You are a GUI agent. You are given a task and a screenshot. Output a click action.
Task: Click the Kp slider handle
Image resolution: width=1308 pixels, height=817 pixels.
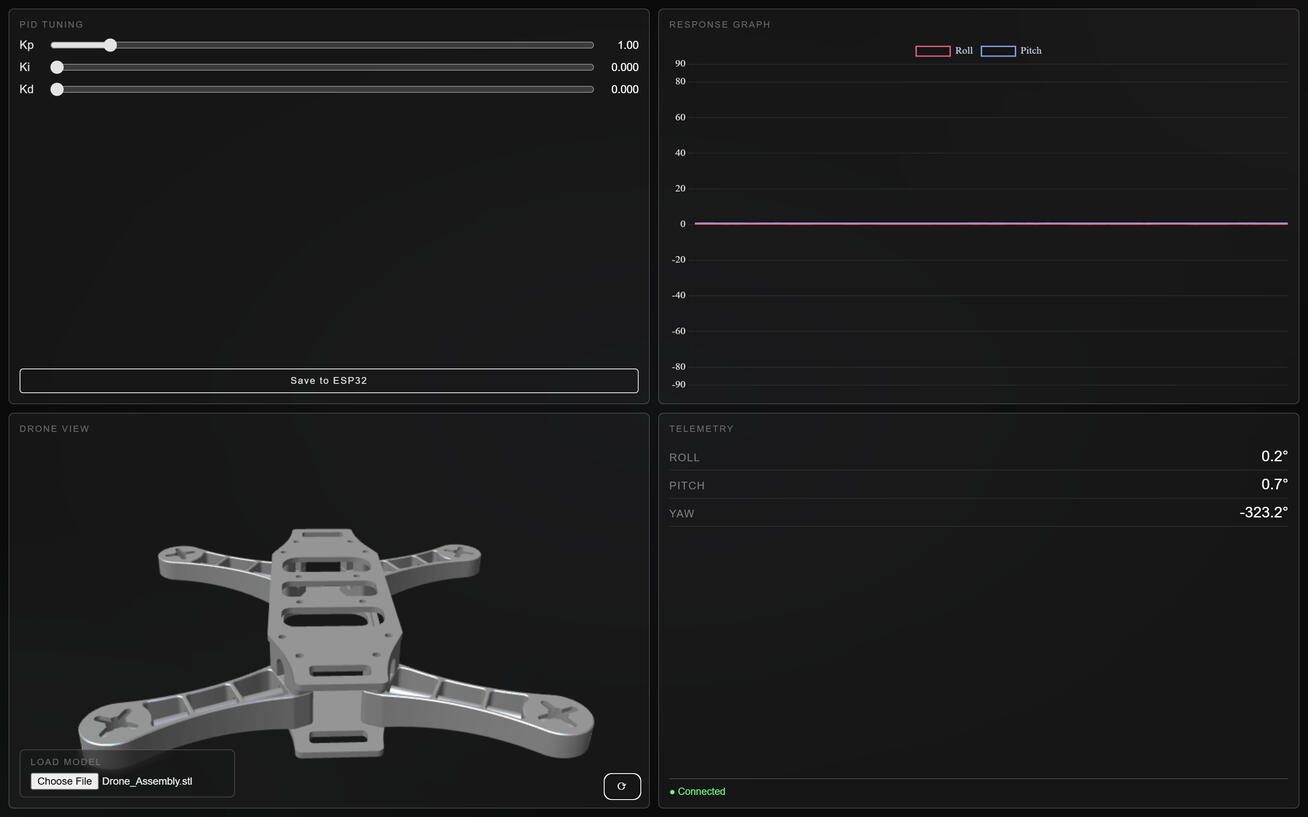(110, 45)
